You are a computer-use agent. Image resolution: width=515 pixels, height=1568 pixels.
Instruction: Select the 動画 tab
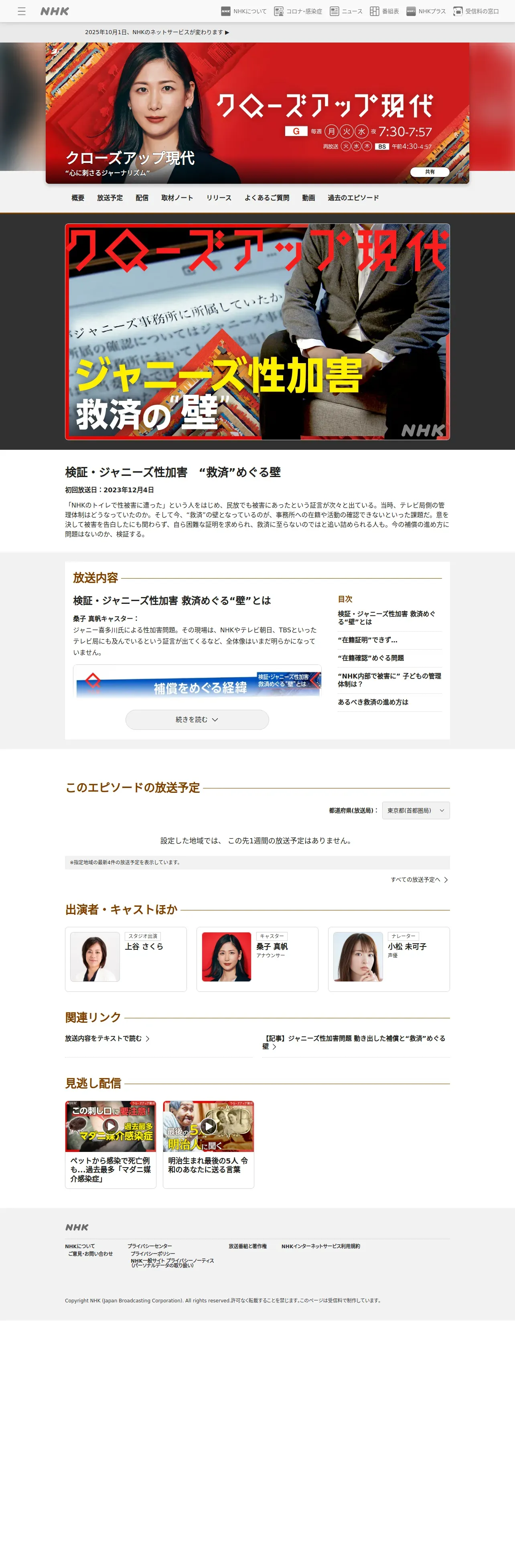point(308,198)
